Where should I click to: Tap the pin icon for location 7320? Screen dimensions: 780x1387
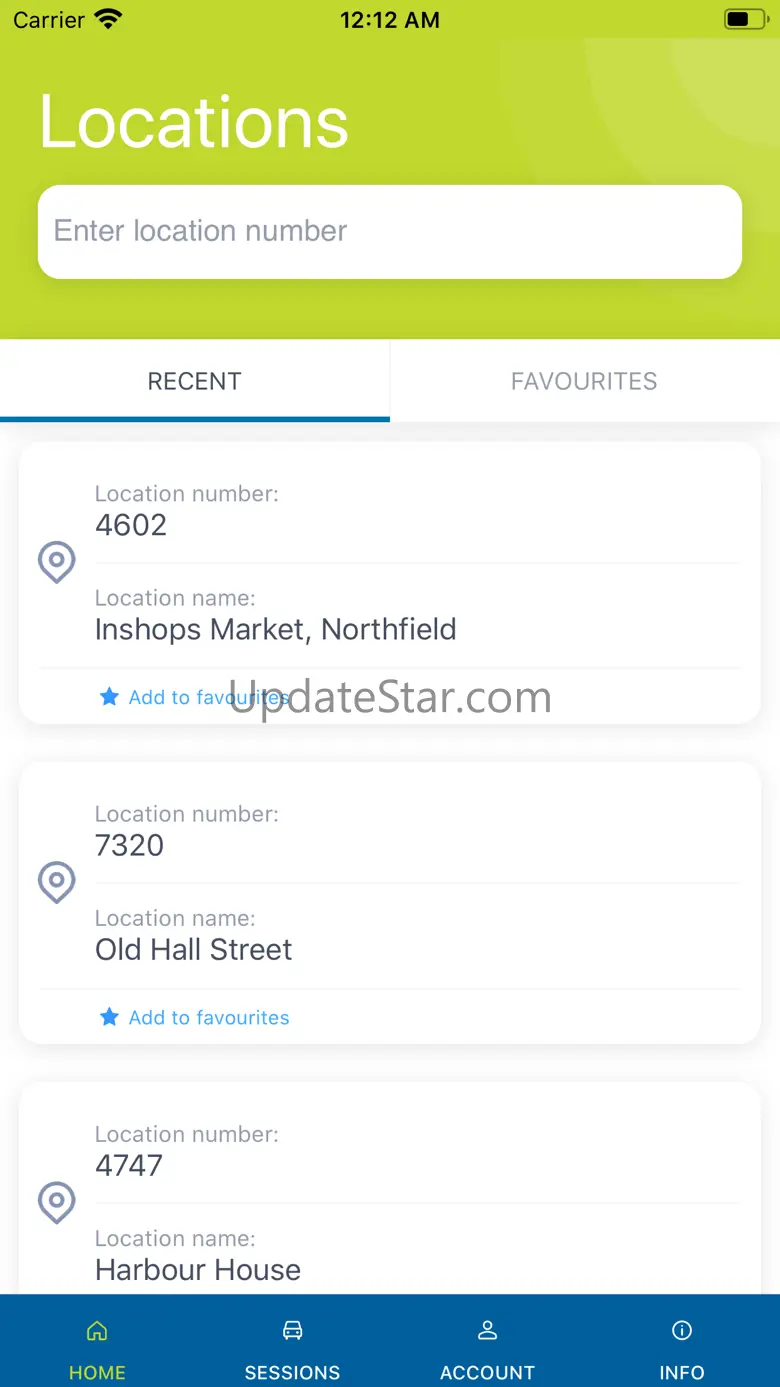point(57,882)
